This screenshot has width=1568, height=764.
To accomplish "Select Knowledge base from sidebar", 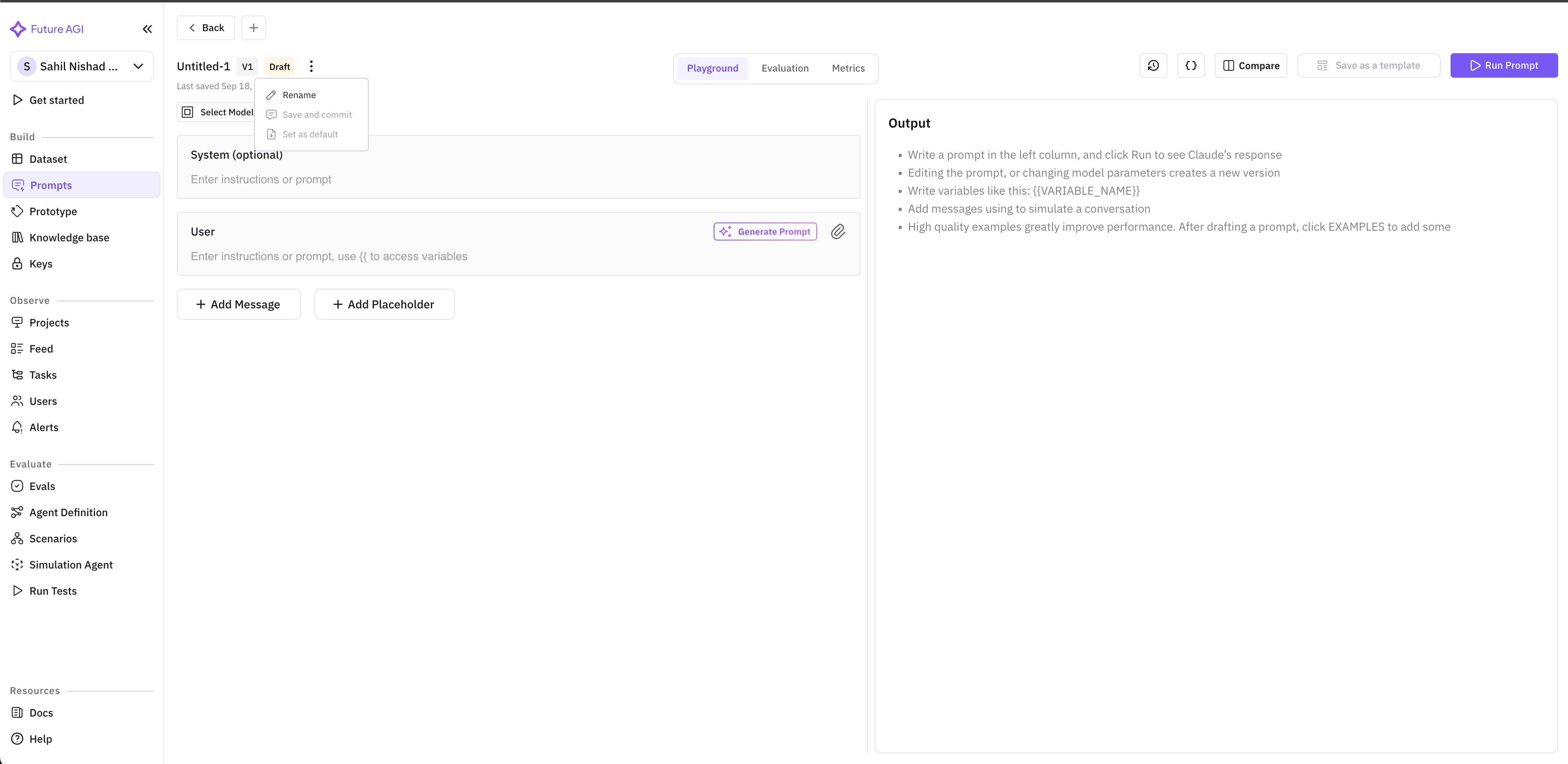I will point(69,237).
